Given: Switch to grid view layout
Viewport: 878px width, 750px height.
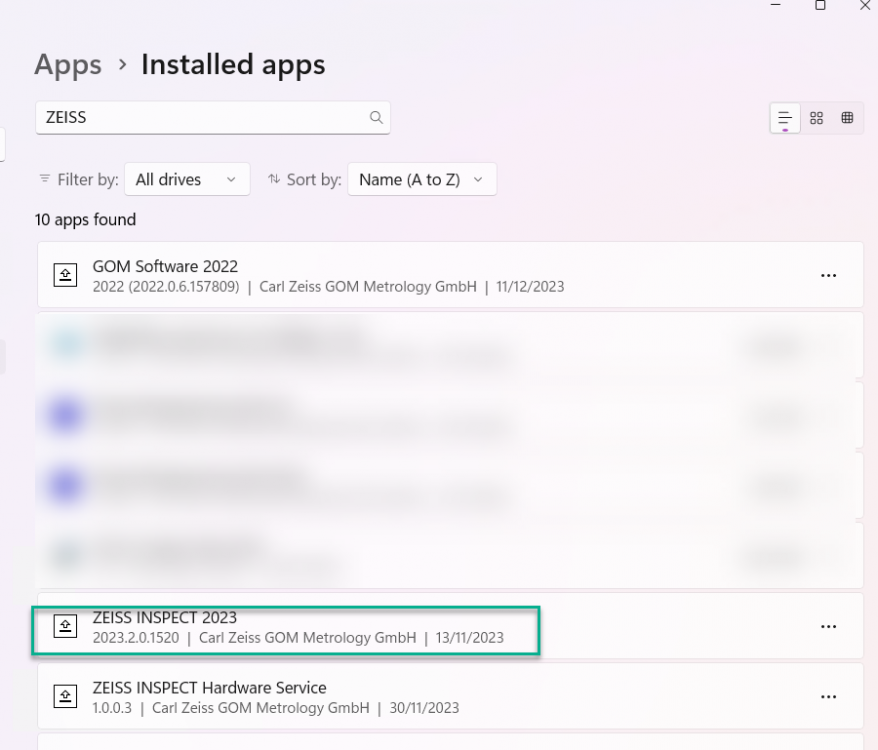Looking at the screenshot, I should 816,118.
